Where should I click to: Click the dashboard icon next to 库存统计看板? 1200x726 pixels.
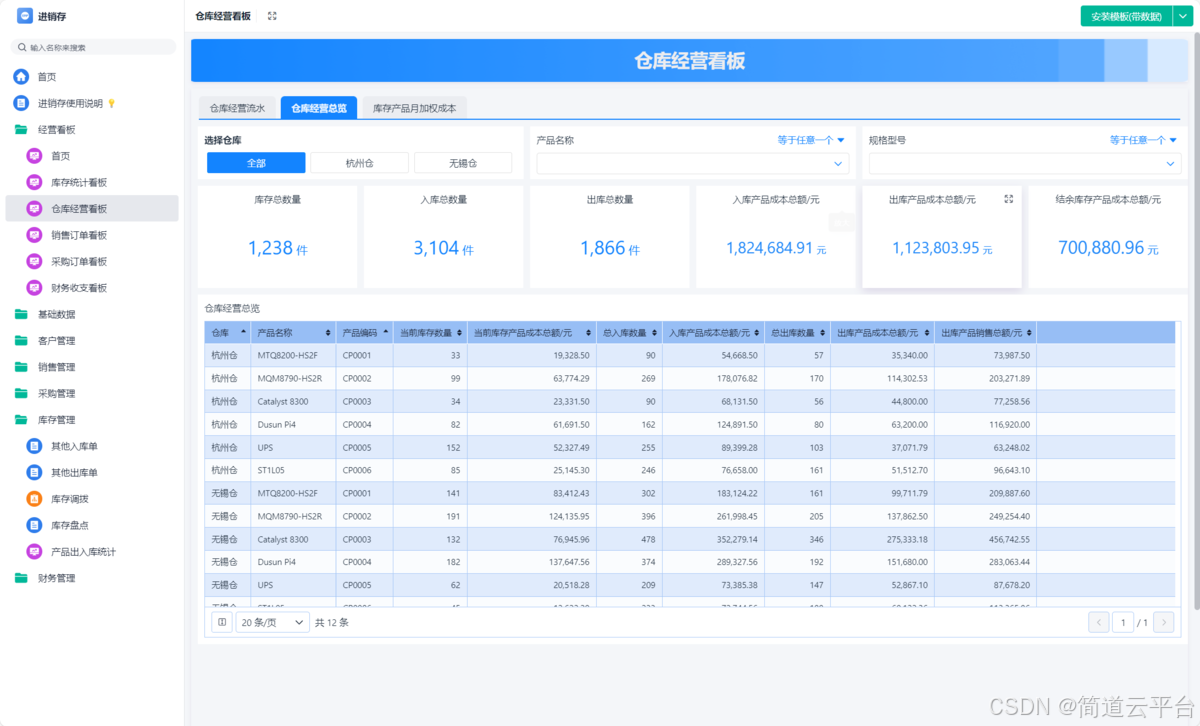tap(34, 182)
